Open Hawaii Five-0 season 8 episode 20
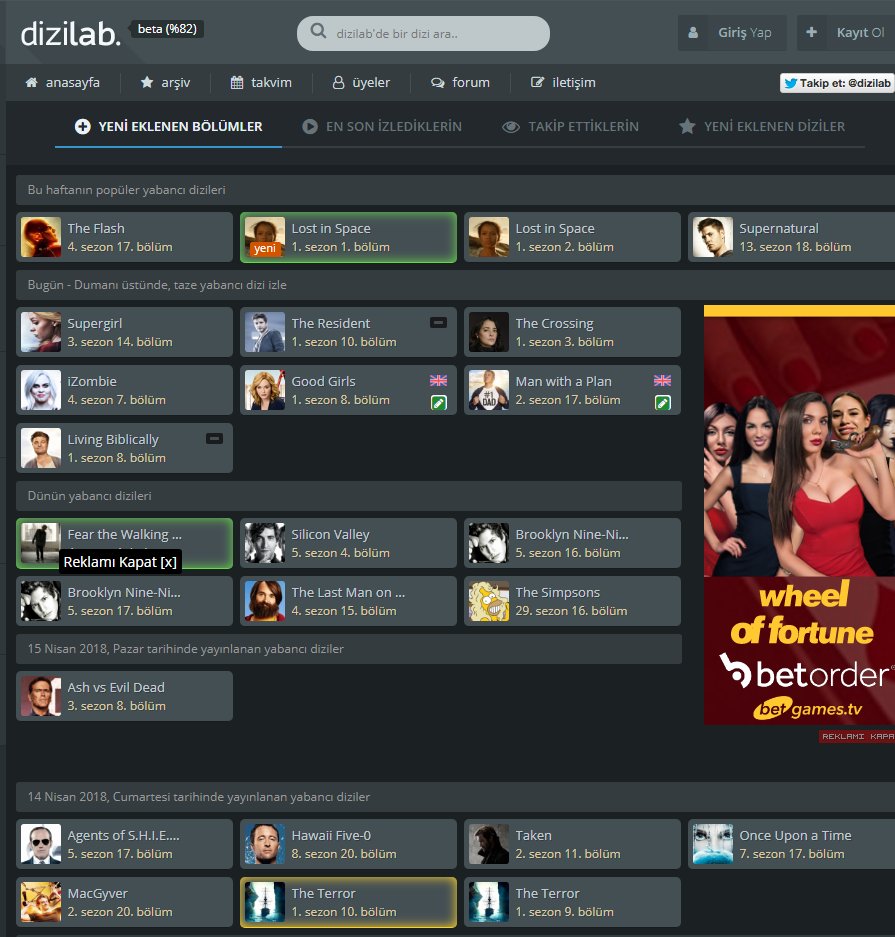 pyautogui.click(x=348, y=844)
